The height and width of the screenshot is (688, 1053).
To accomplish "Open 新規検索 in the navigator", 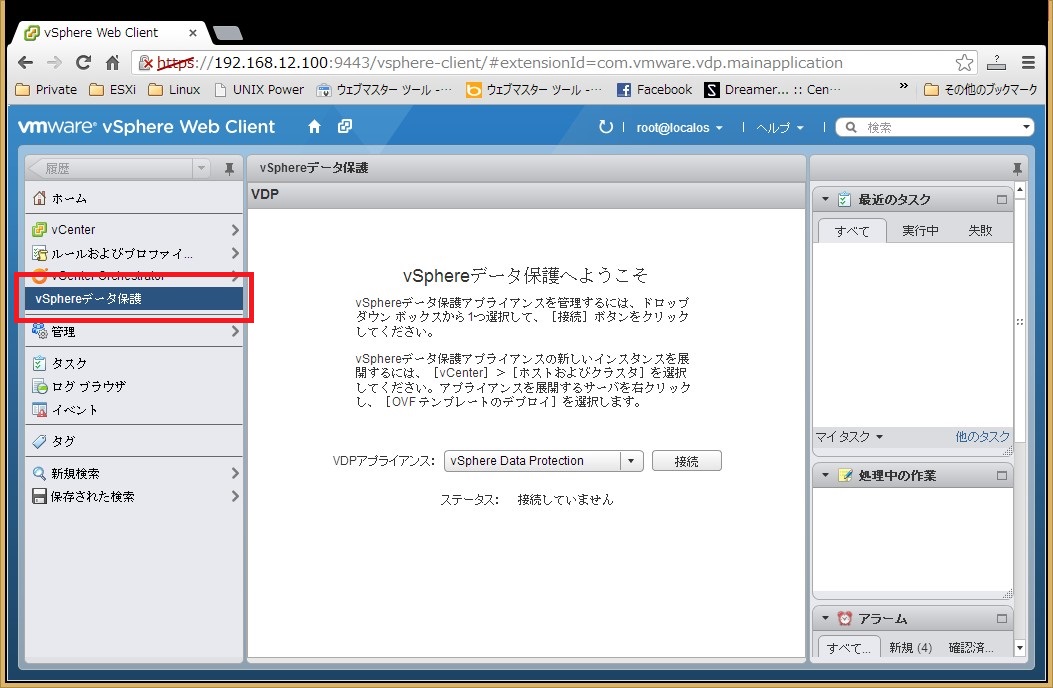I will point(134,474).
